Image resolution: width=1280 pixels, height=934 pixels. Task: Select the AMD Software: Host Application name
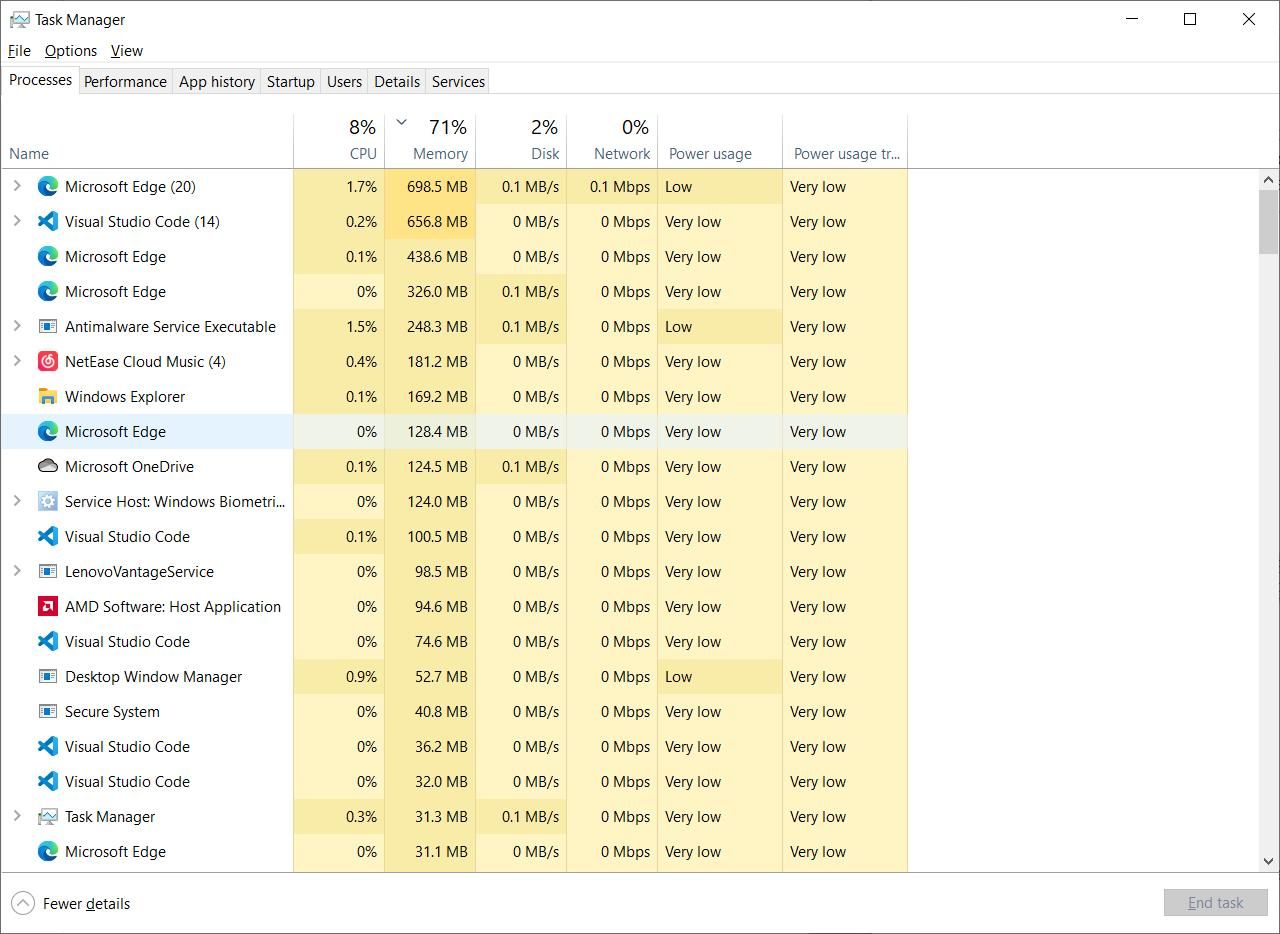tap(173, 606)
